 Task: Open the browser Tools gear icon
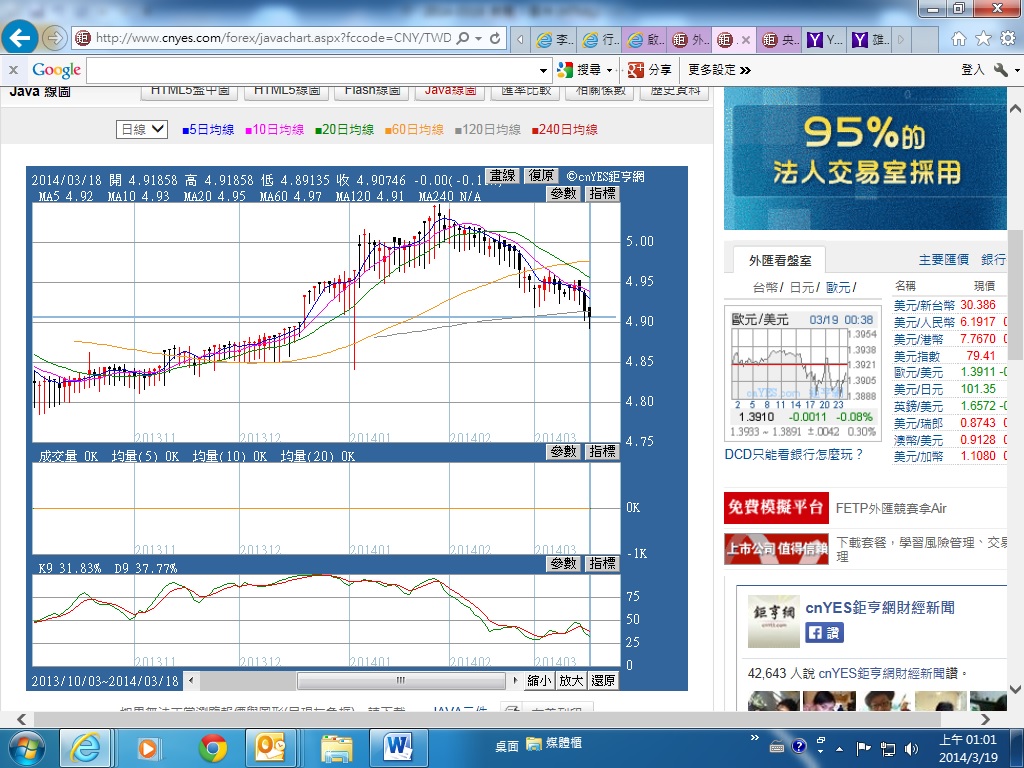coord(1008,39)
